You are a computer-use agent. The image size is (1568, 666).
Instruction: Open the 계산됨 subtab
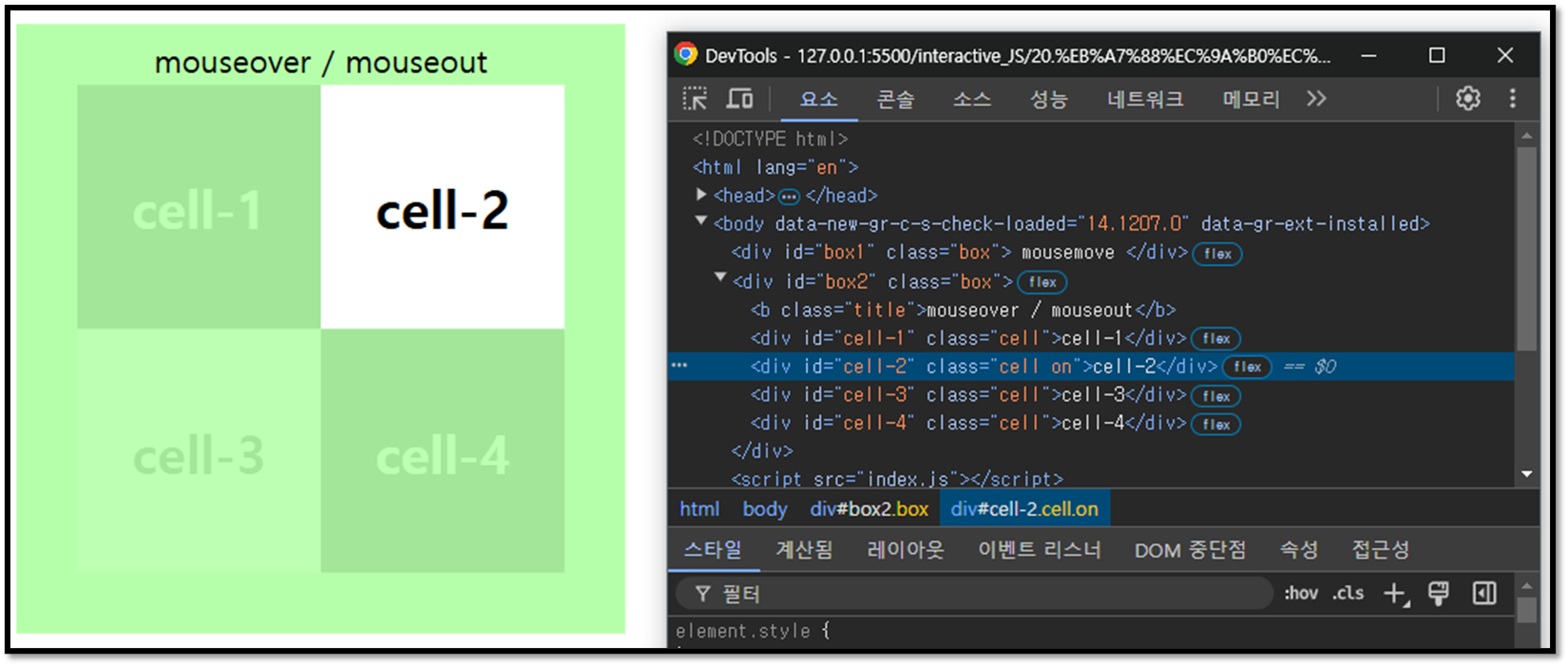pyautogui.click(x=804, y=549)
